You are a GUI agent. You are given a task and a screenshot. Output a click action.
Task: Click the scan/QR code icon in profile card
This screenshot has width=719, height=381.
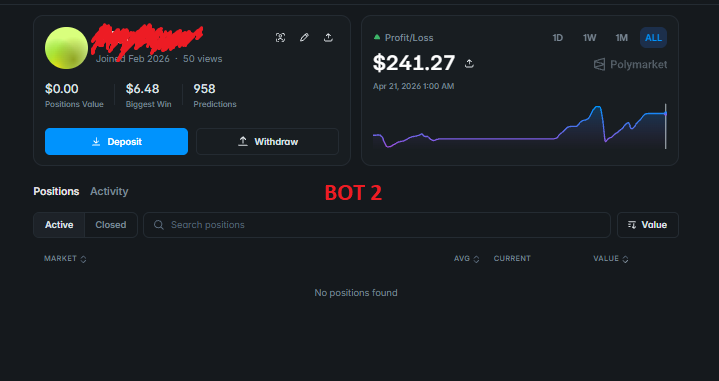click(x=280, y=38)
